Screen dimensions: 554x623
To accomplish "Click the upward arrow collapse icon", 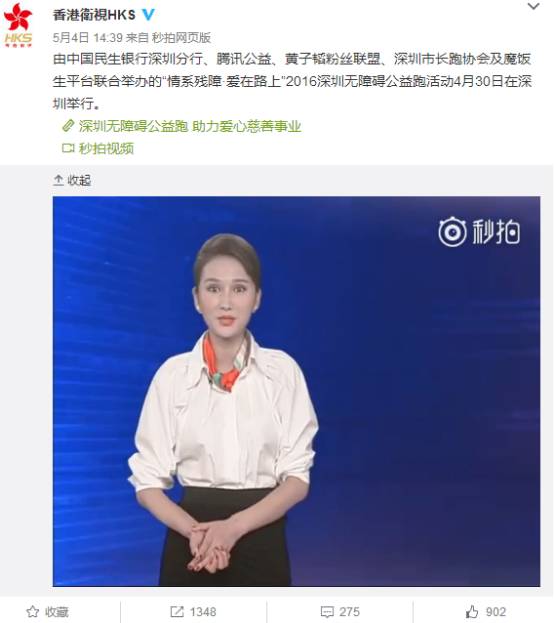I will [58, 180].
